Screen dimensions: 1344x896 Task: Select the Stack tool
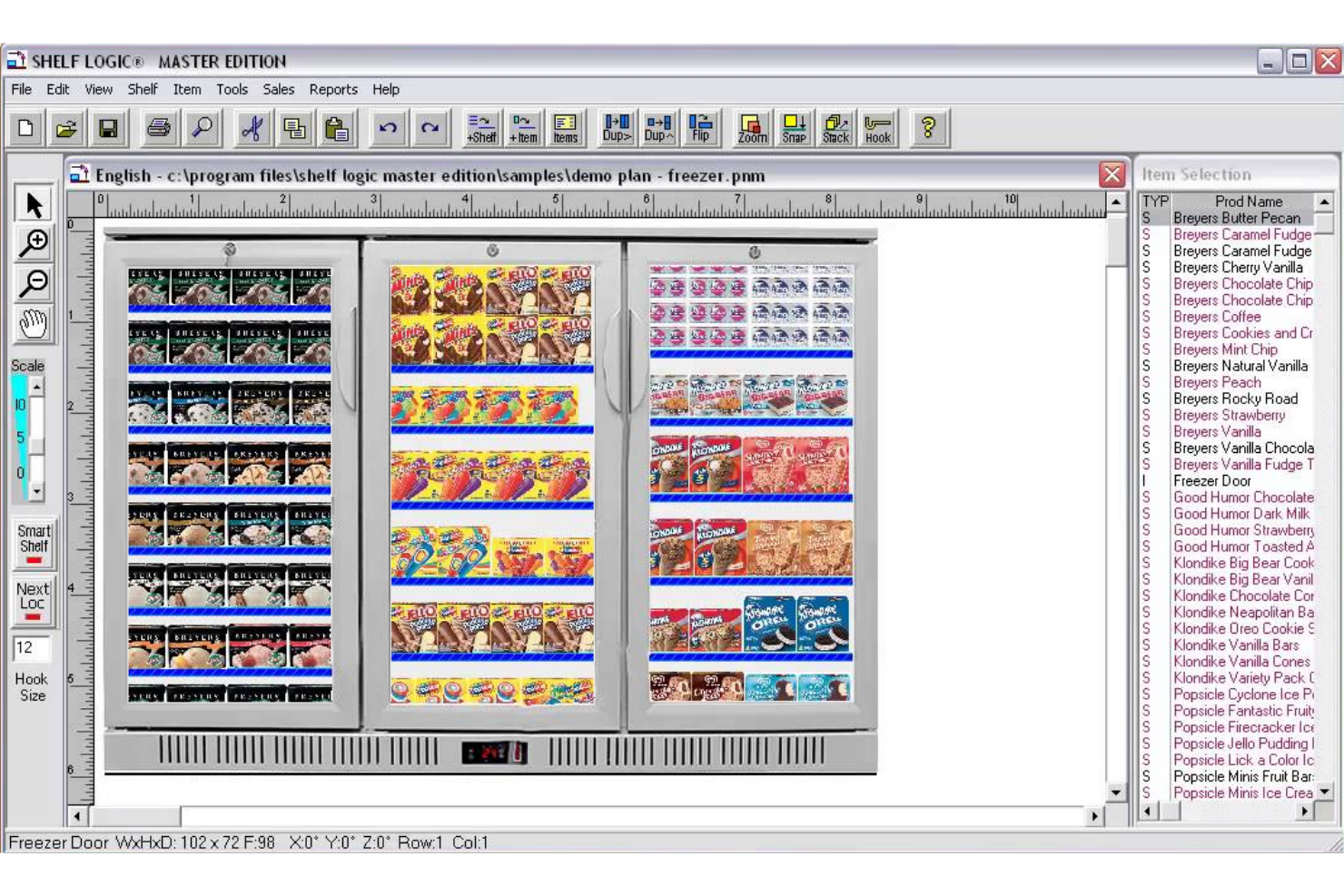[x=835, y=128]
